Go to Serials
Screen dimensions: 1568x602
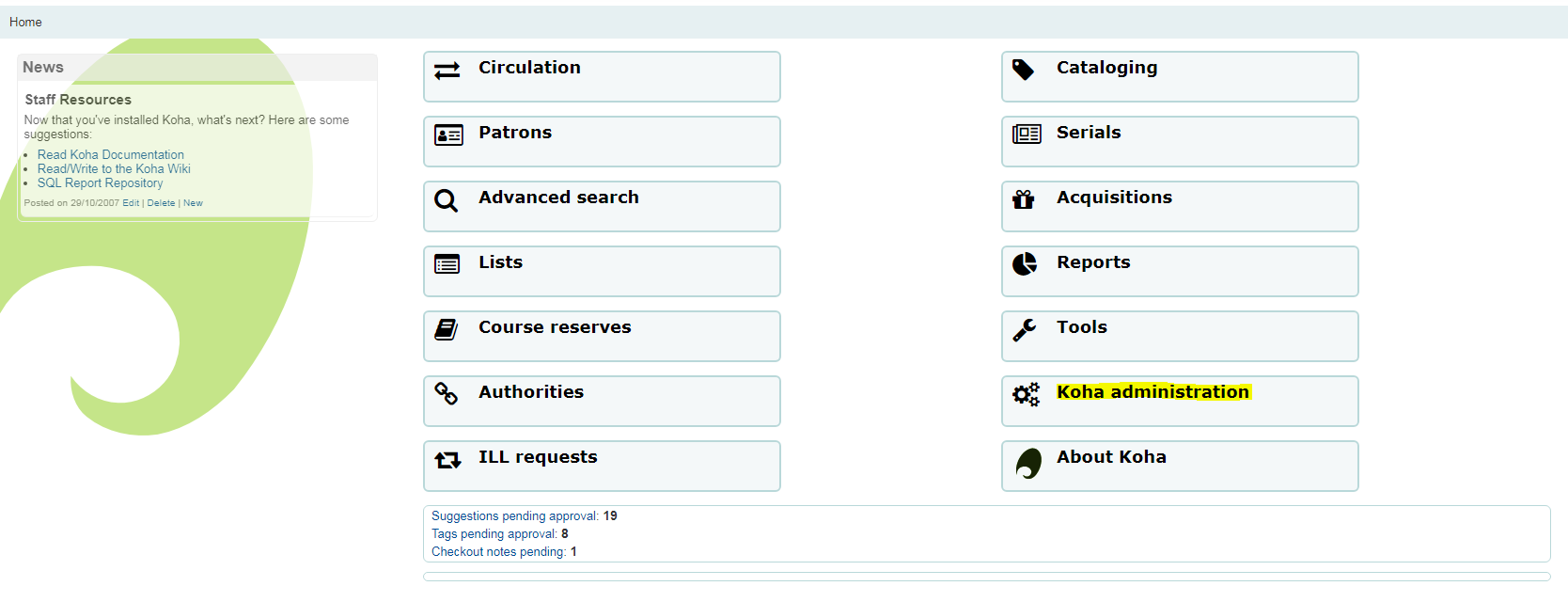tap(1180, 141)
